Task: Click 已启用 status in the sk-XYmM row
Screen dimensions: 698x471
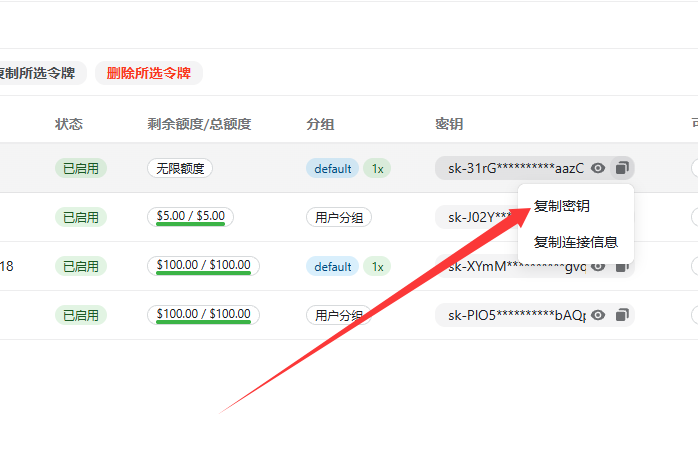Action: pos(81,266)
